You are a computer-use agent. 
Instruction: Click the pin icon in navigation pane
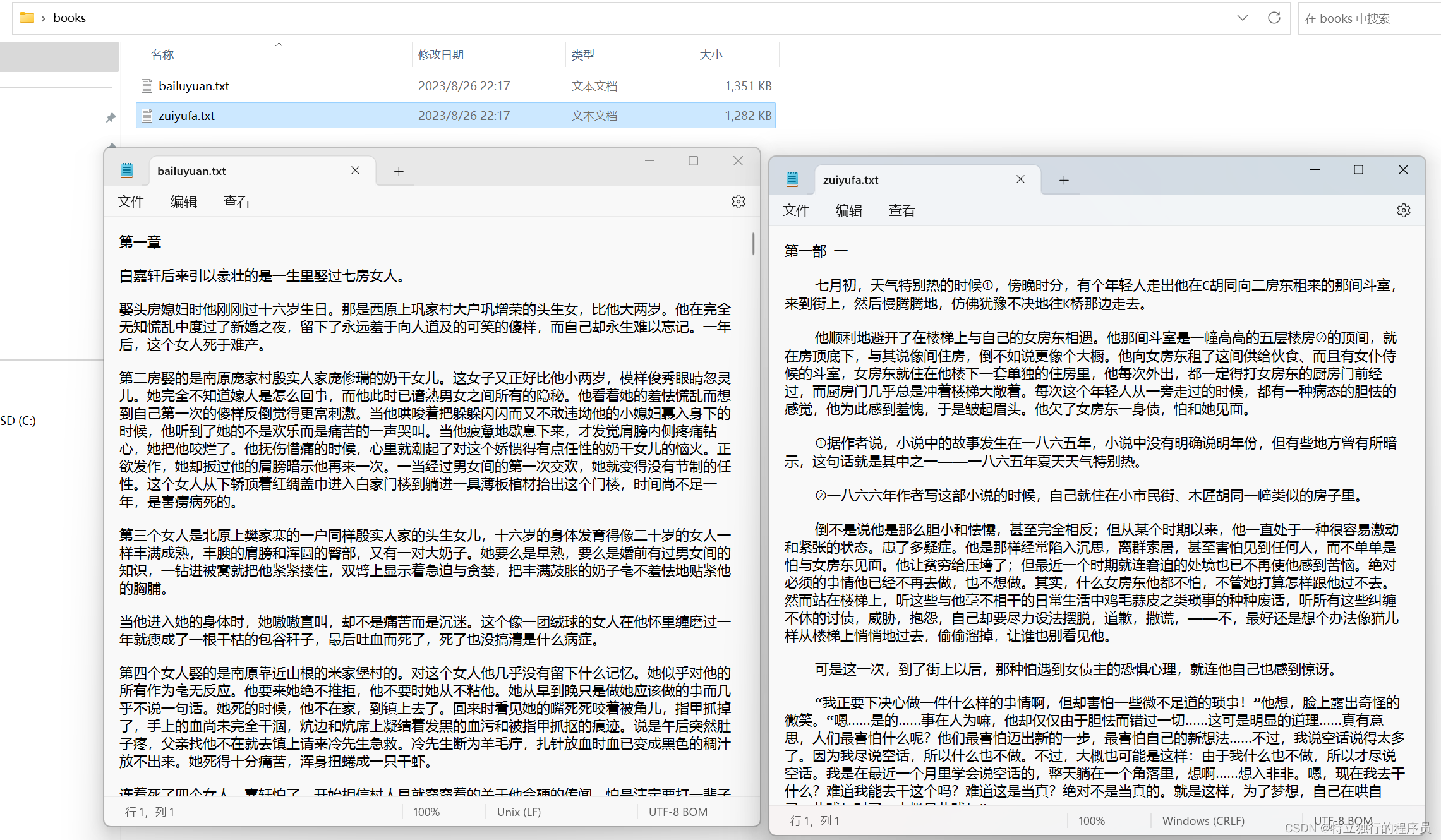click(x=111, y=117)
